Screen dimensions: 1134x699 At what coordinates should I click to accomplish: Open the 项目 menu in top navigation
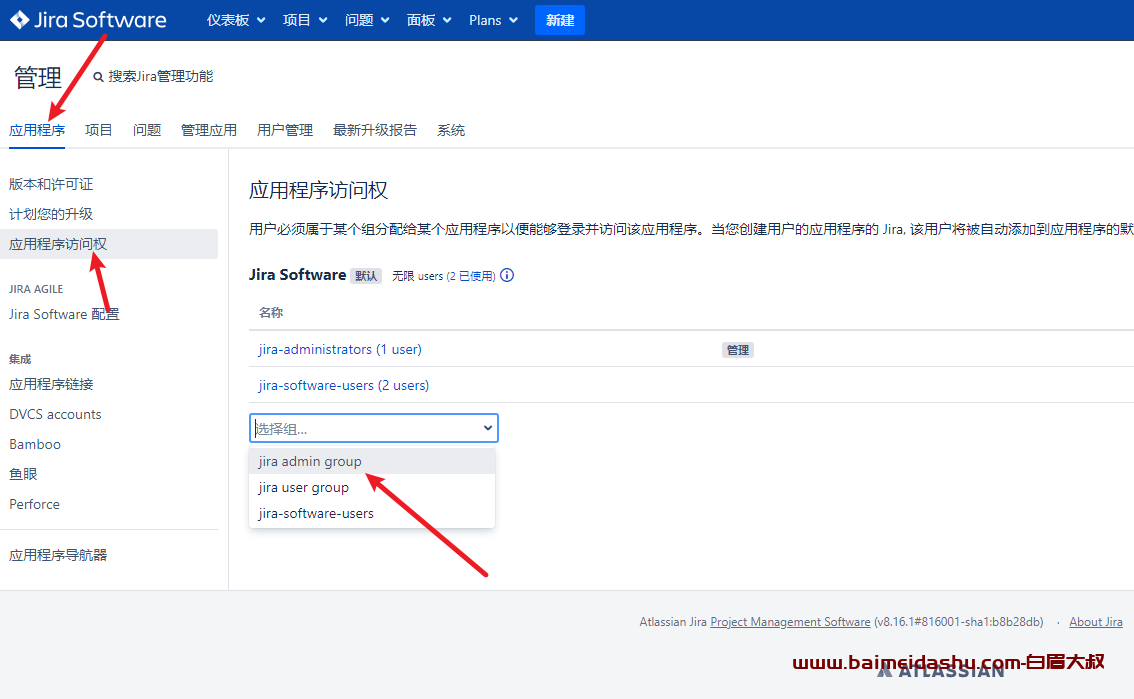[x=304, y=20]
